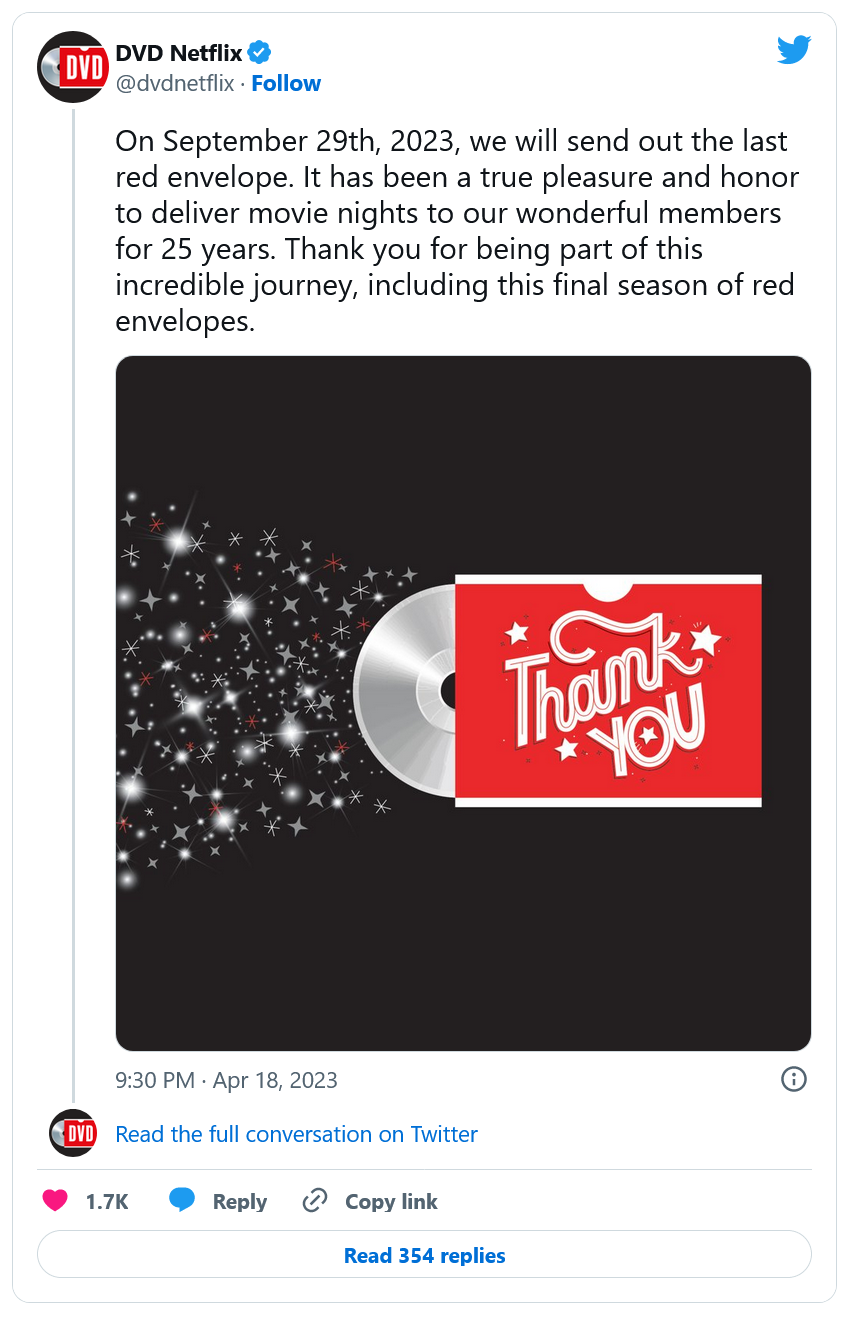Follow the DVD Netflix account
Viewport: 847px width, 1317px height.
pos(286,84)
